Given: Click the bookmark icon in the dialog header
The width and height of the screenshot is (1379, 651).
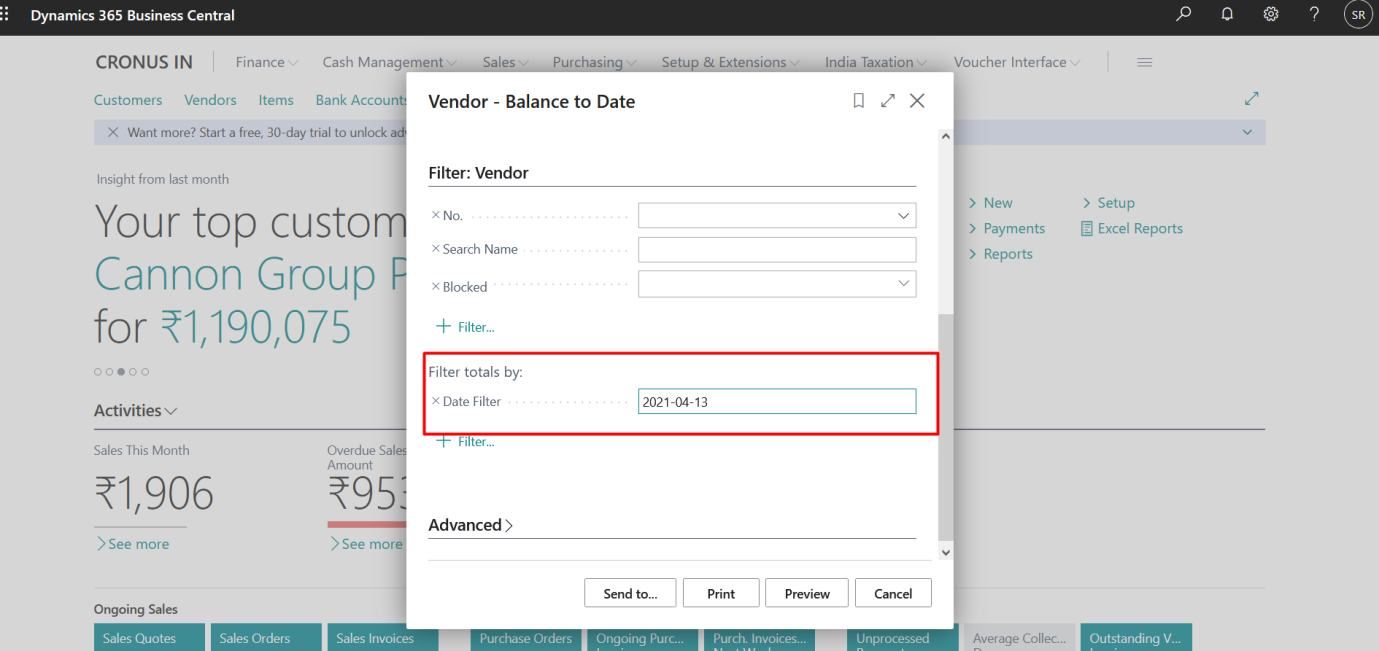Looking at the screenshot, I should click(x=858, y=100).
